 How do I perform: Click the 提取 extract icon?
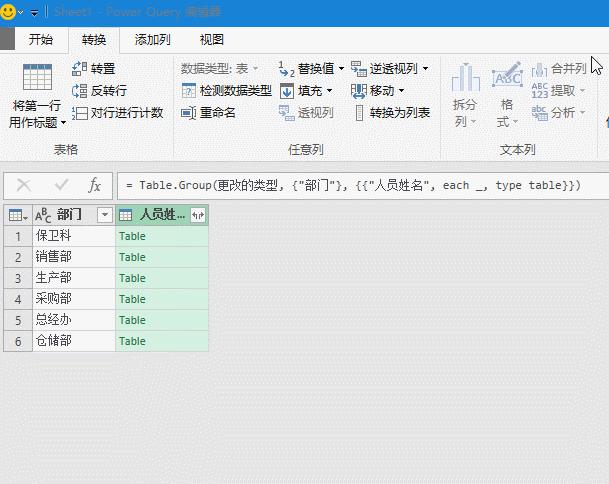point(539,91)
